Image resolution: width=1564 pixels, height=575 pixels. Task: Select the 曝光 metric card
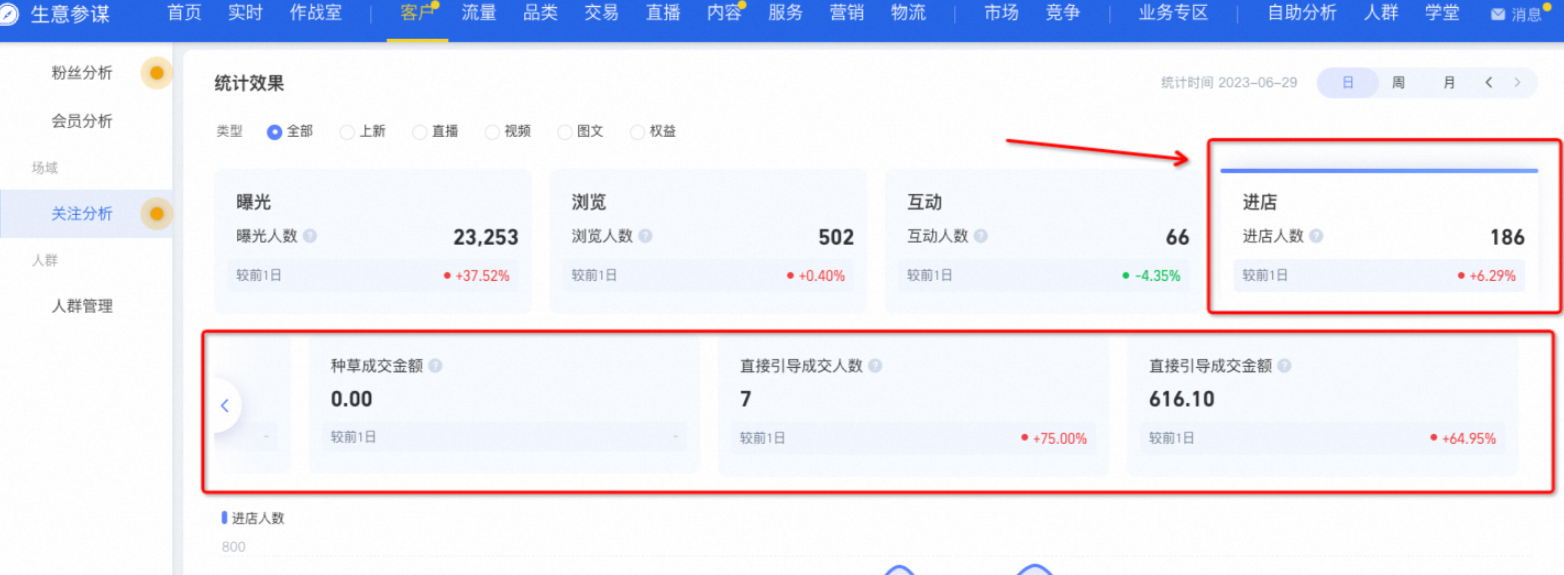click(x=373, y=241)
